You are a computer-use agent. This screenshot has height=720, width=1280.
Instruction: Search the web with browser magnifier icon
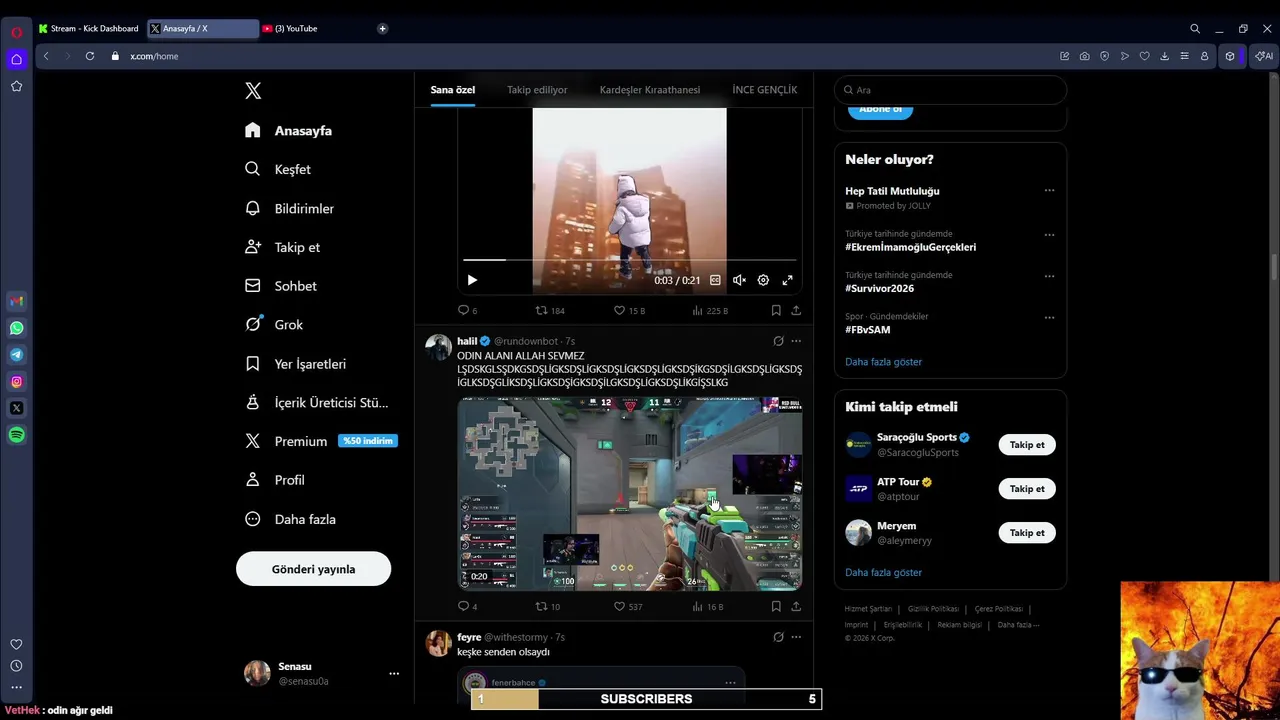point(1195,29)
